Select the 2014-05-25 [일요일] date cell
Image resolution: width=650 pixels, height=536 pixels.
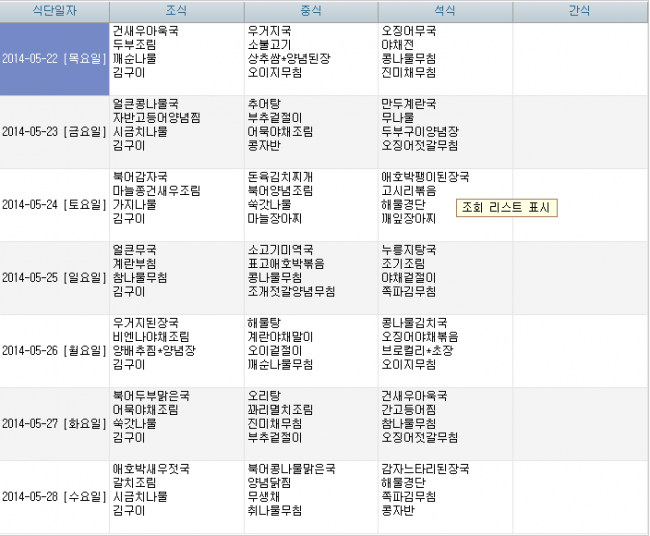[x=54, y=278]
